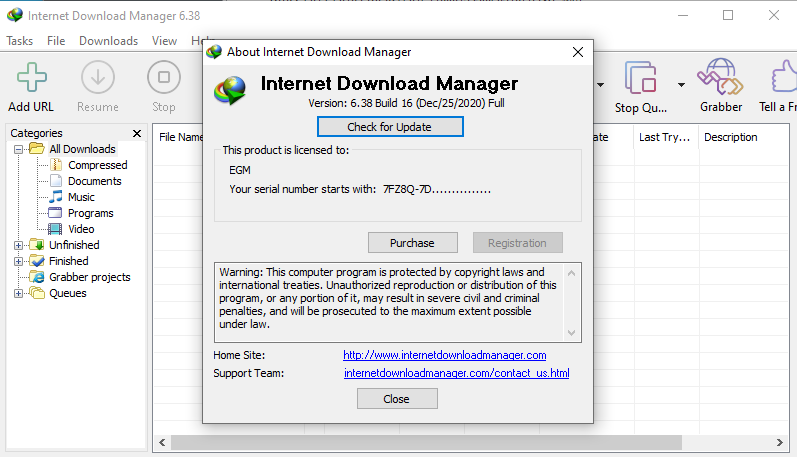This screenshot has height=457, width=797.
Task: Select the Video category
Action: click(81, 229)
